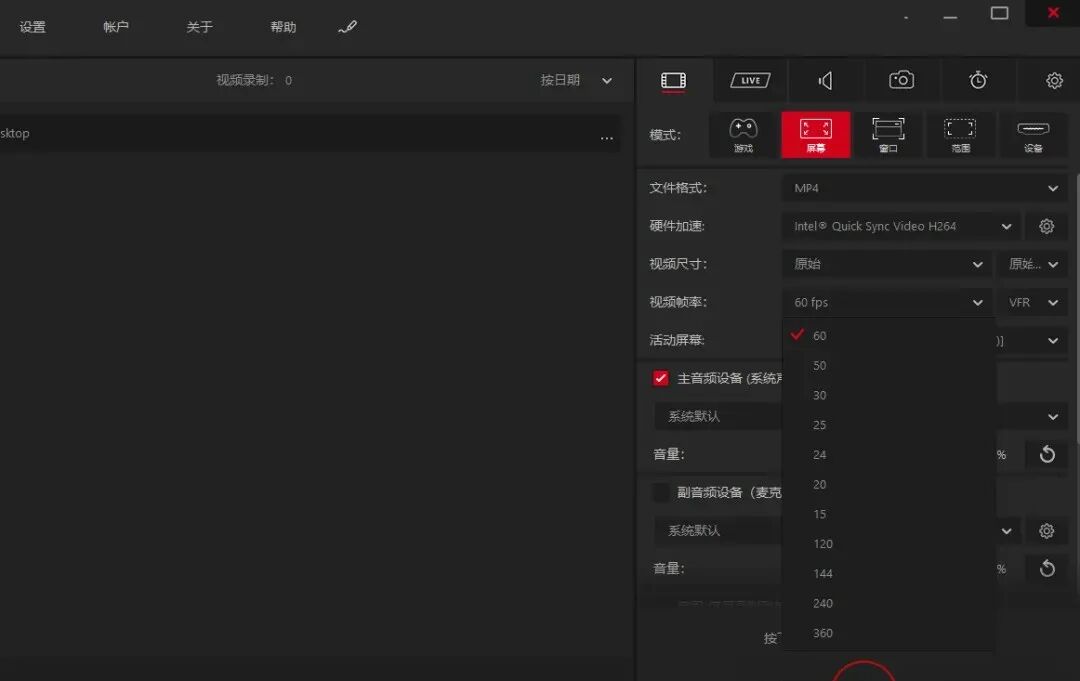Choose 50 in frame rate list

(x=889, y=365)
